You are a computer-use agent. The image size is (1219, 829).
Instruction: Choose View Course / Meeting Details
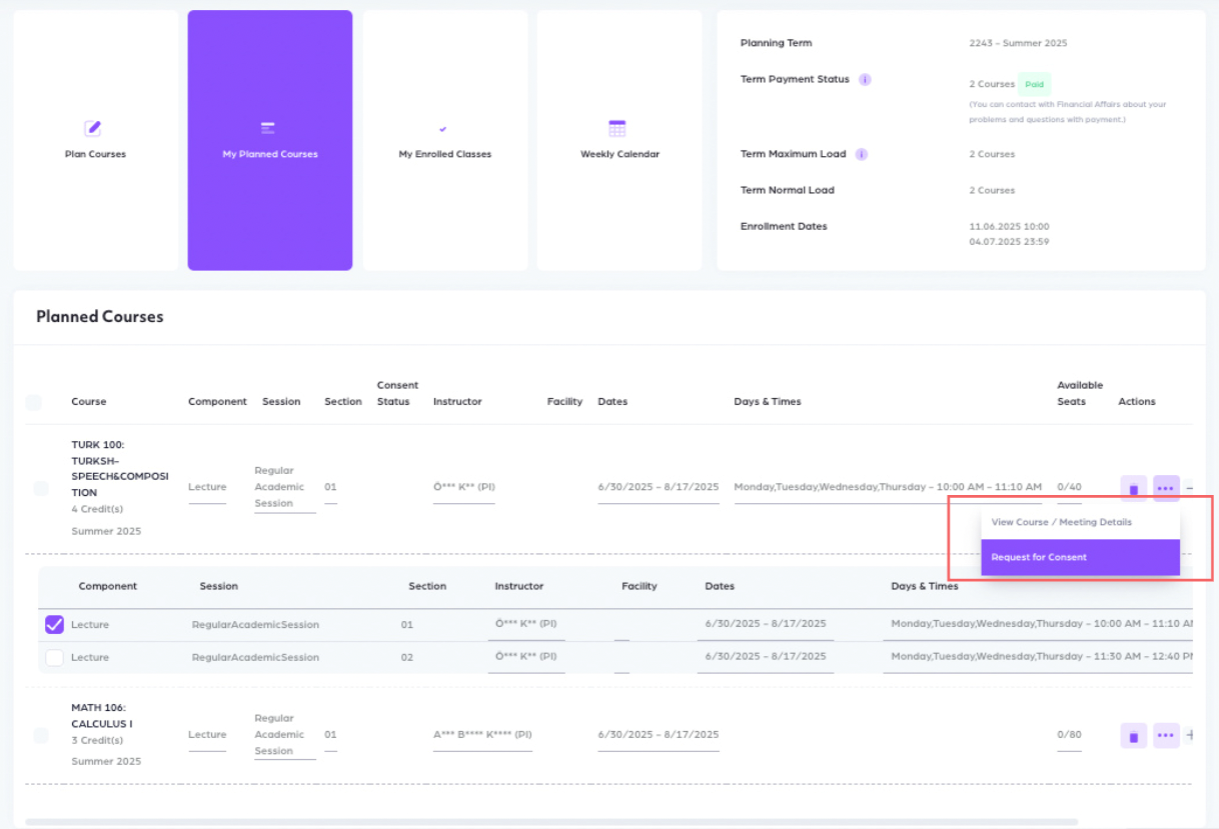coord(1061,522)
